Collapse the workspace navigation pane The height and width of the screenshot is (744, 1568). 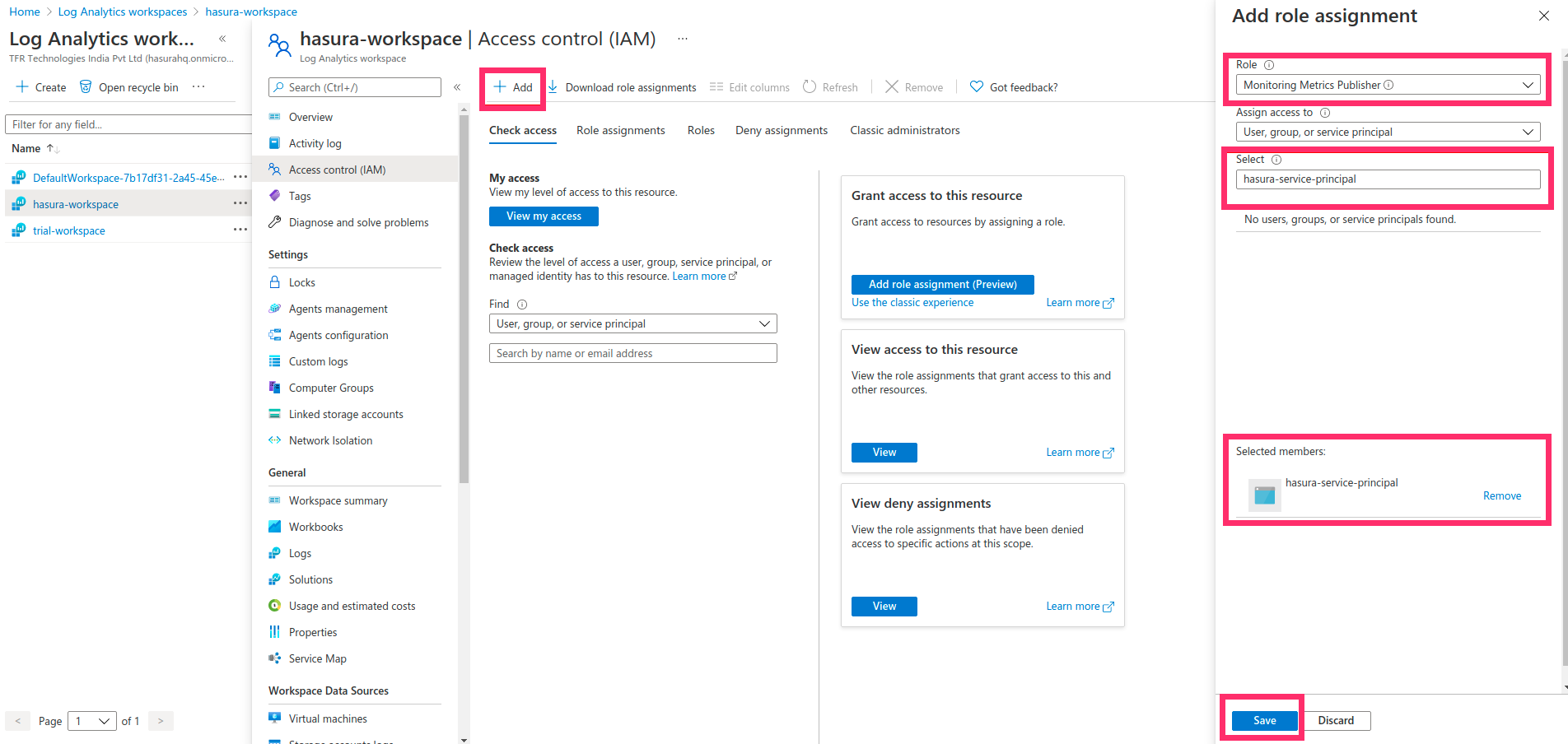(x=457, y=86)
